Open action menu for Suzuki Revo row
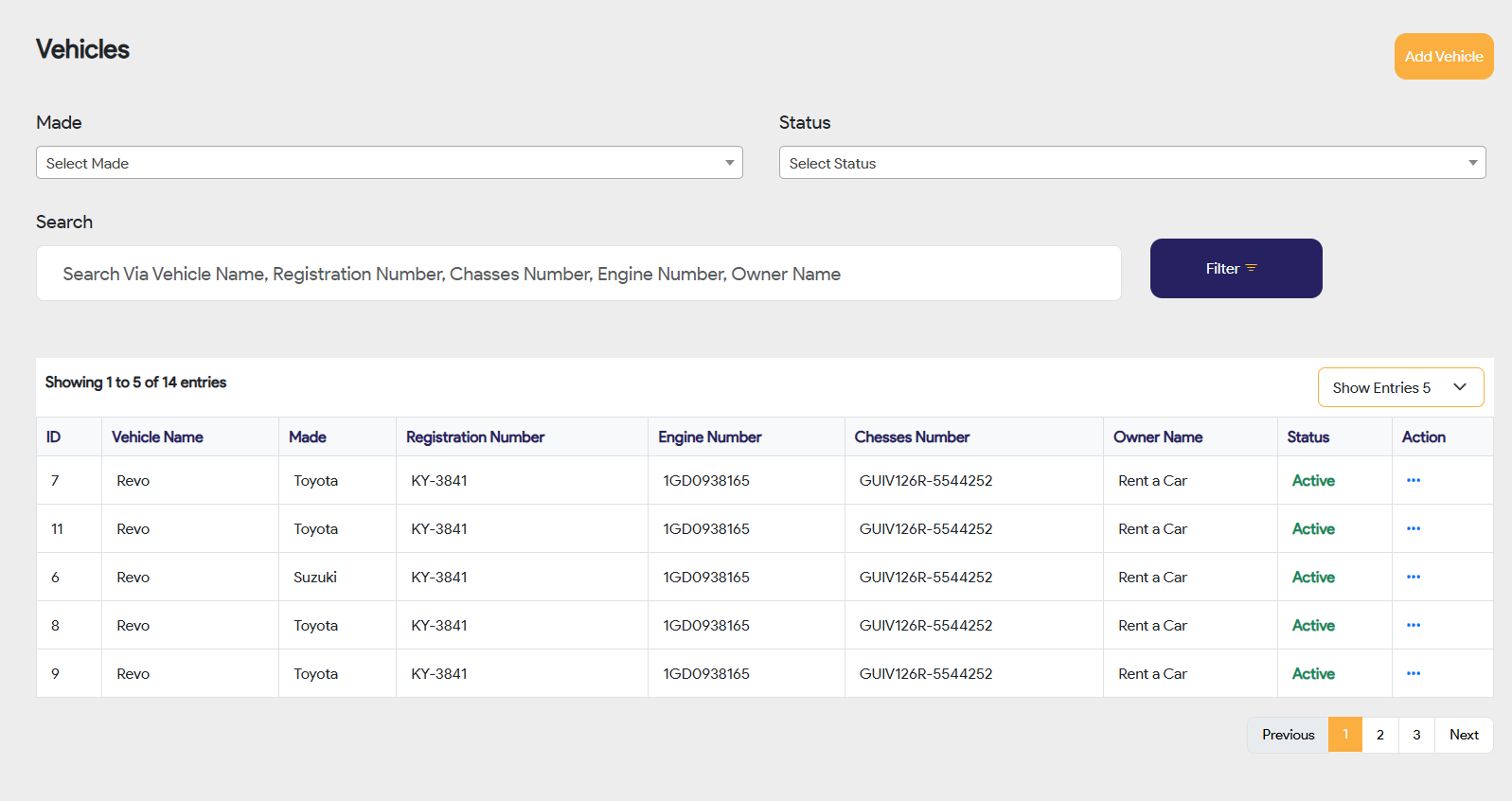This screenshot has height=801, width=1512. (x=1413, y=577)
